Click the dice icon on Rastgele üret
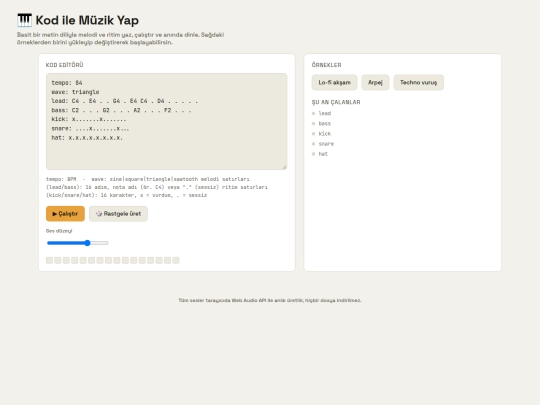The width and height of the screenshot is (540, 405). [x=99, y=214]
